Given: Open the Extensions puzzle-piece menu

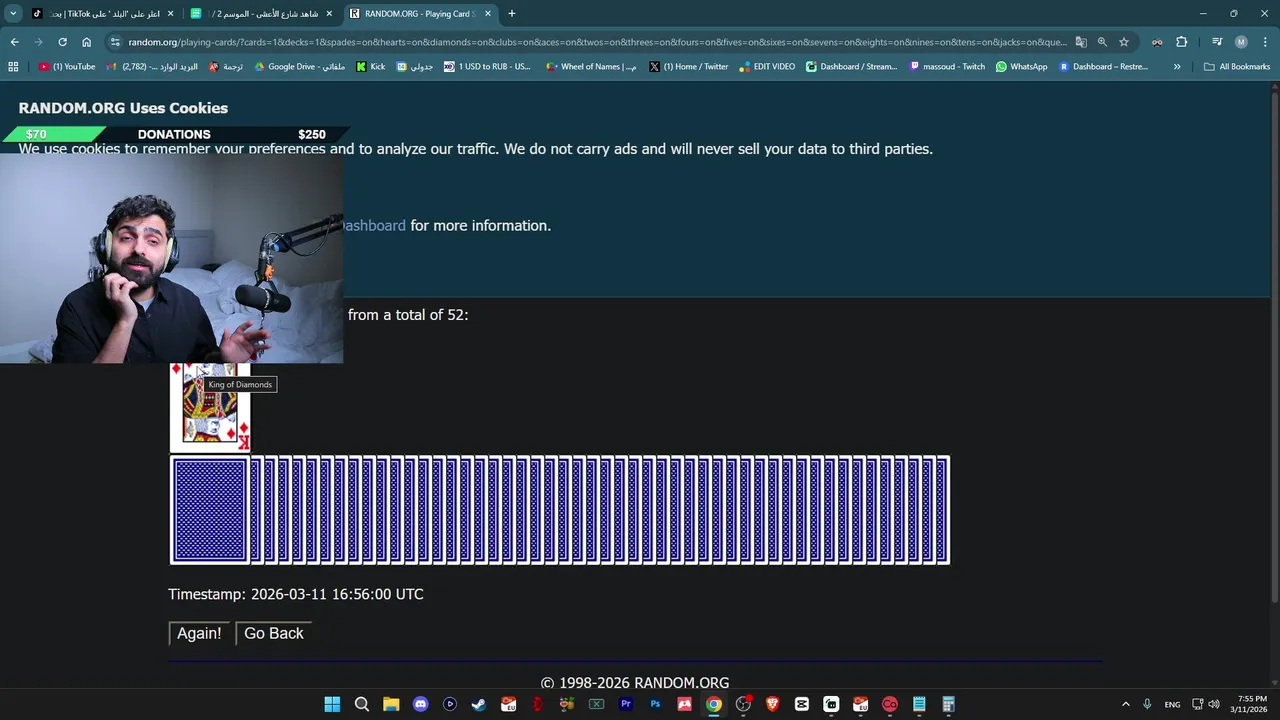Looking at the screenshot, I should 1182,42.
